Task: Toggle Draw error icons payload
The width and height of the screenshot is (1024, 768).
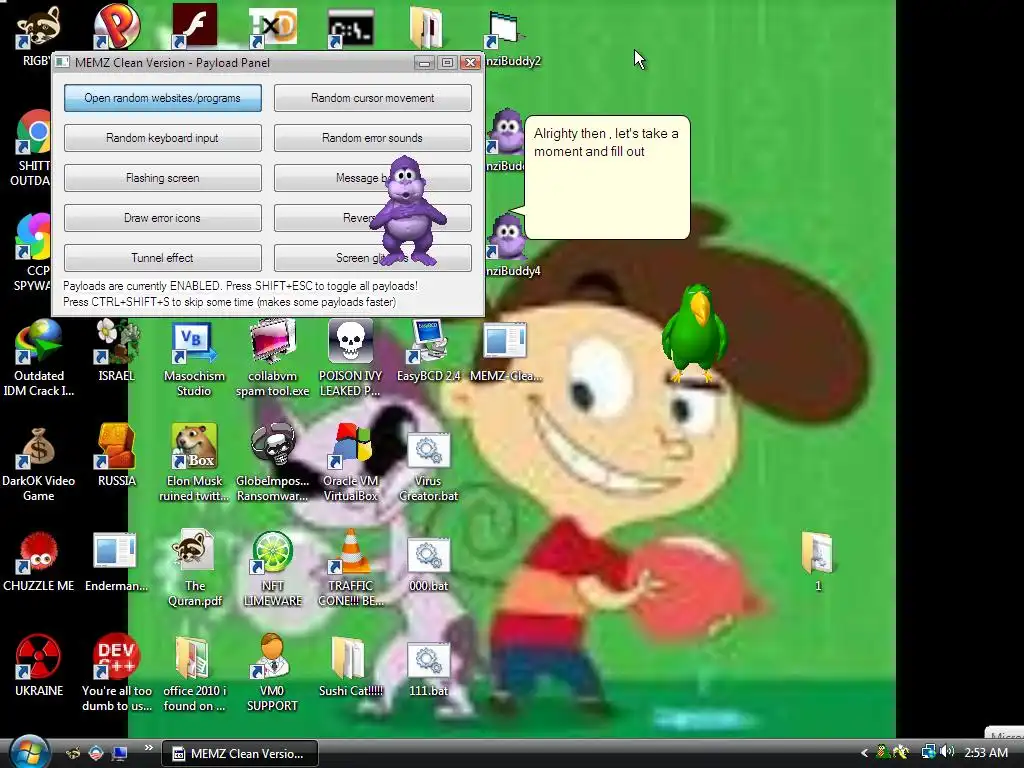Action: (163, 217)
